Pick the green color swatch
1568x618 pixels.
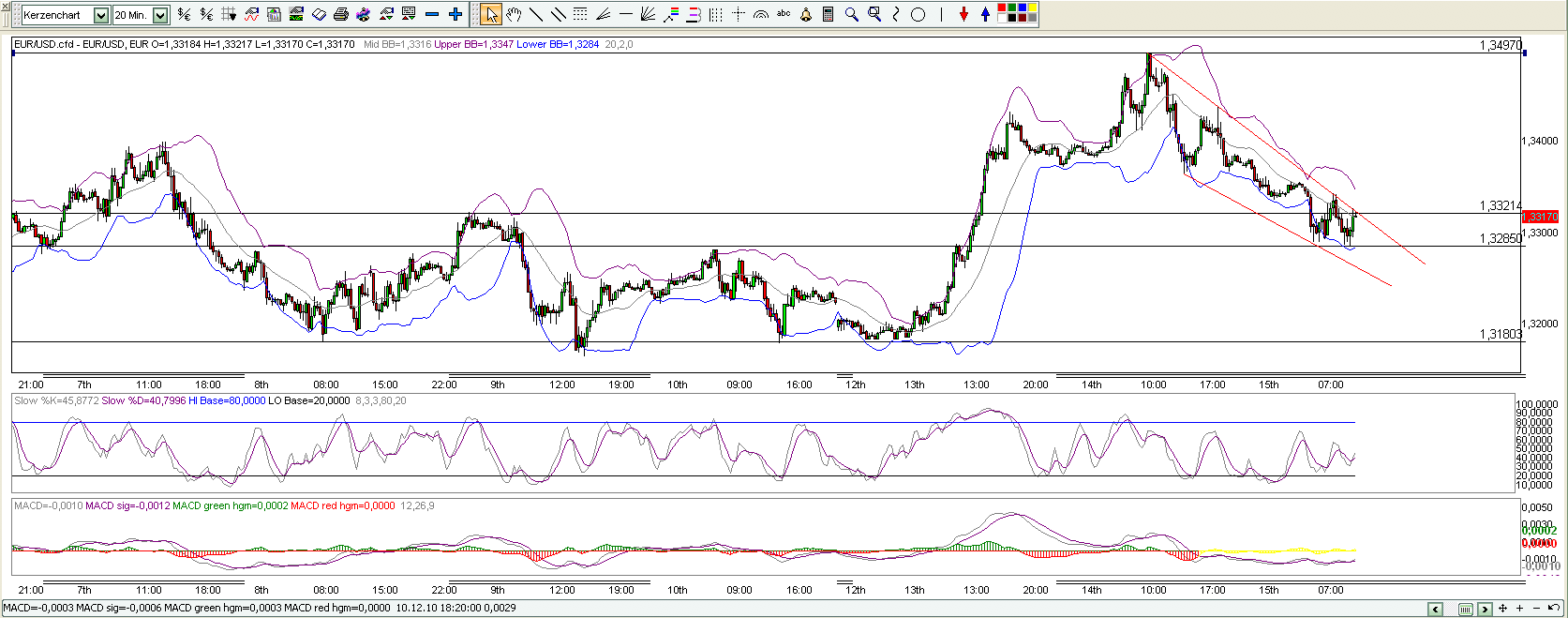click(x=1012, y=8)
